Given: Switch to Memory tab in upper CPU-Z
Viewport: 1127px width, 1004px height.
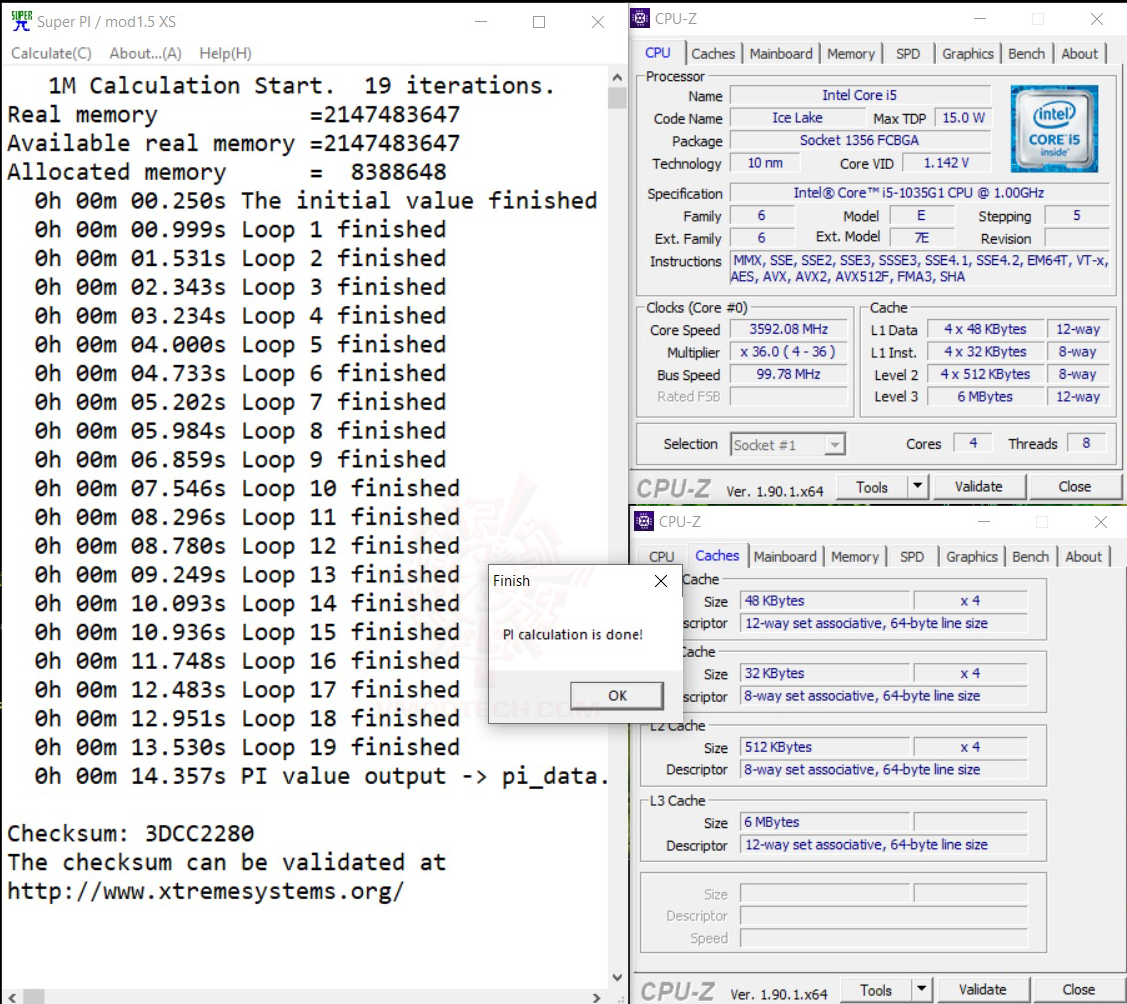Looking at the screenshot, I should (x=850, y=54).
